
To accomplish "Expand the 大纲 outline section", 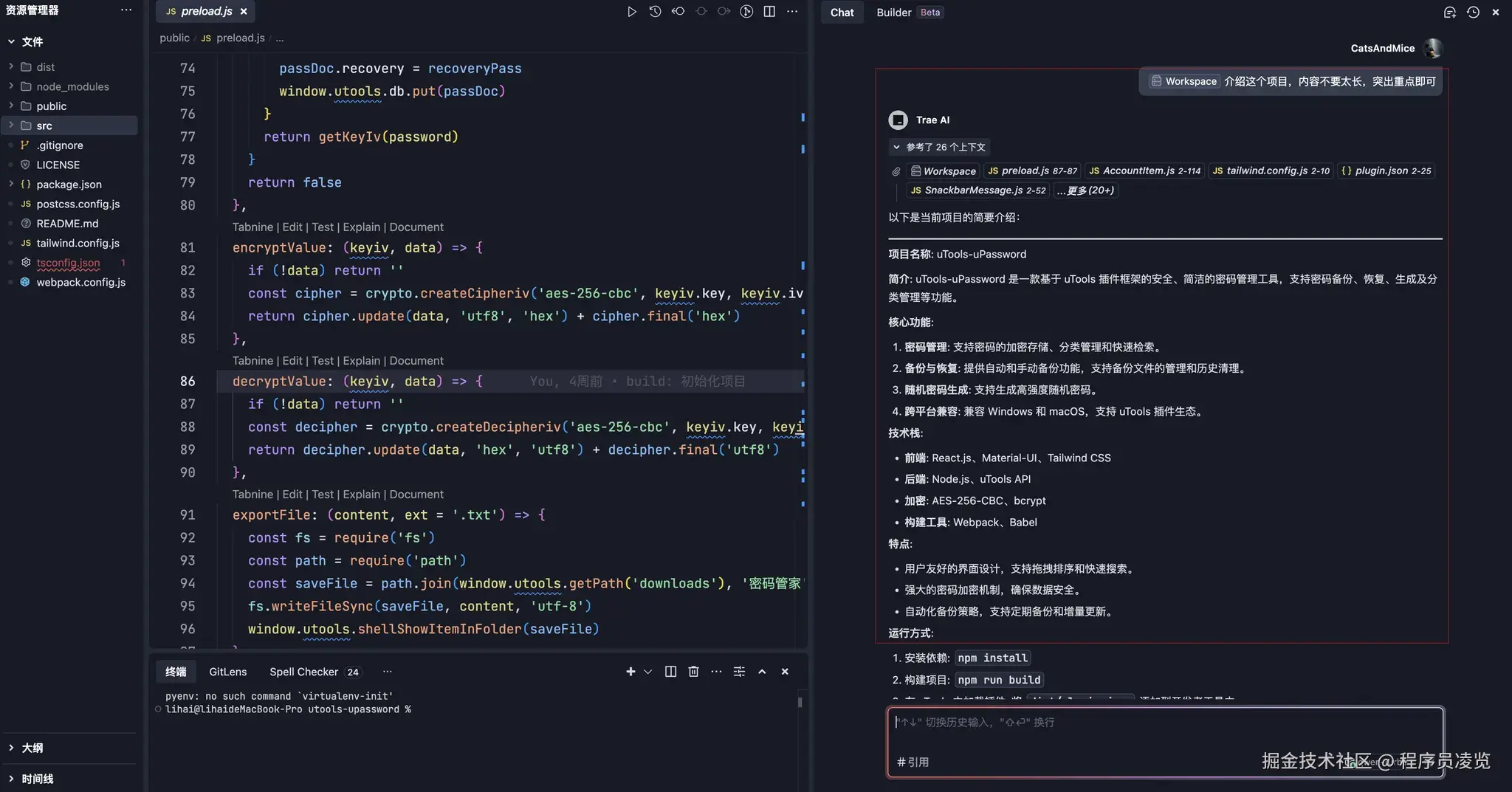I will 11,748.
